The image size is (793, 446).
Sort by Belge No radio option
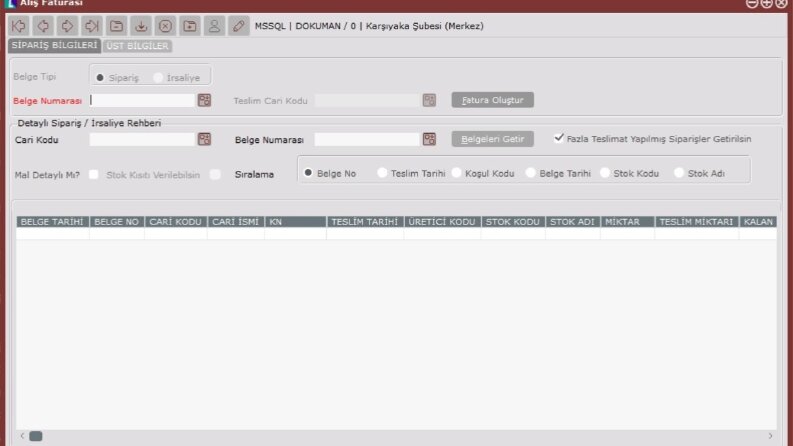click(308, 173)
